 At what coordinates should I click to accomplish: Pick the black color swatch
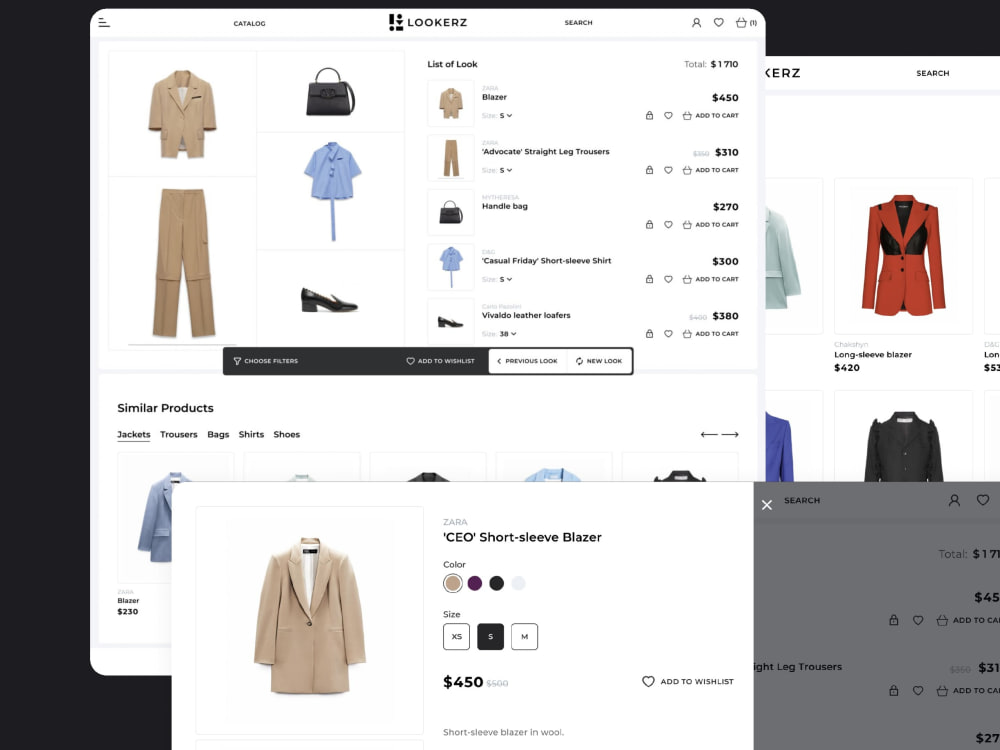(x=496, y=583)
